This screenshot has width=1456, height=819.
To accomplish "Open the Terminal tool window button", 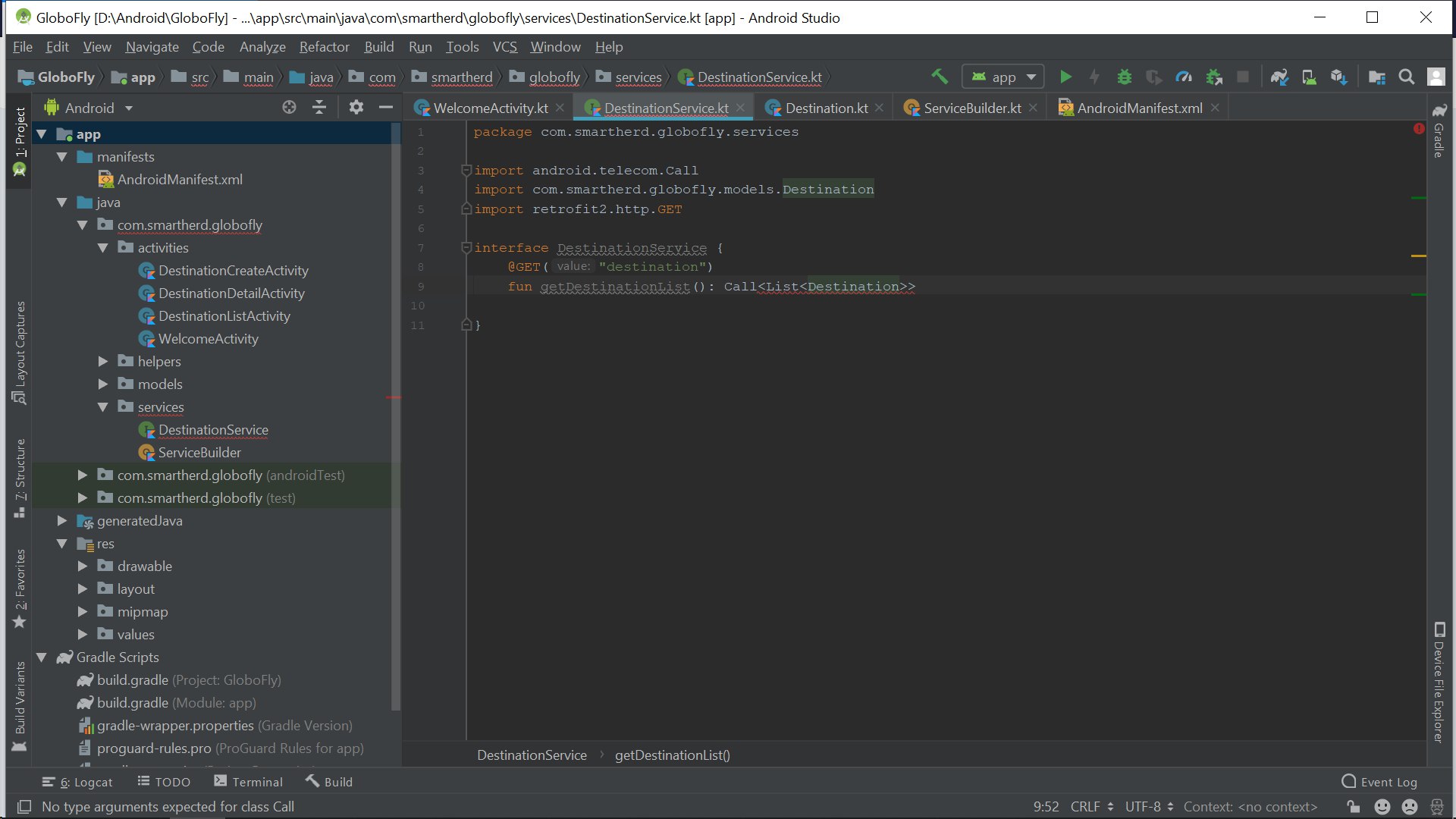I will click(249, 782).
